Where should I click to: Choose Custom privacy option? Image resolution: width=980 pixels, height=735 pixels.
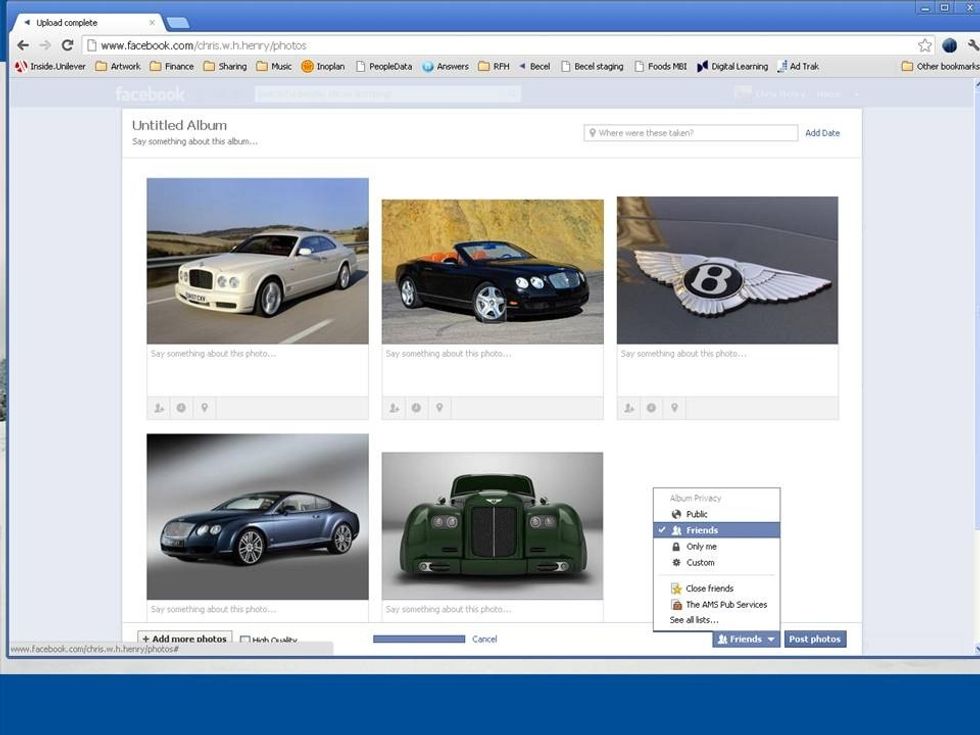click(717, 562)
